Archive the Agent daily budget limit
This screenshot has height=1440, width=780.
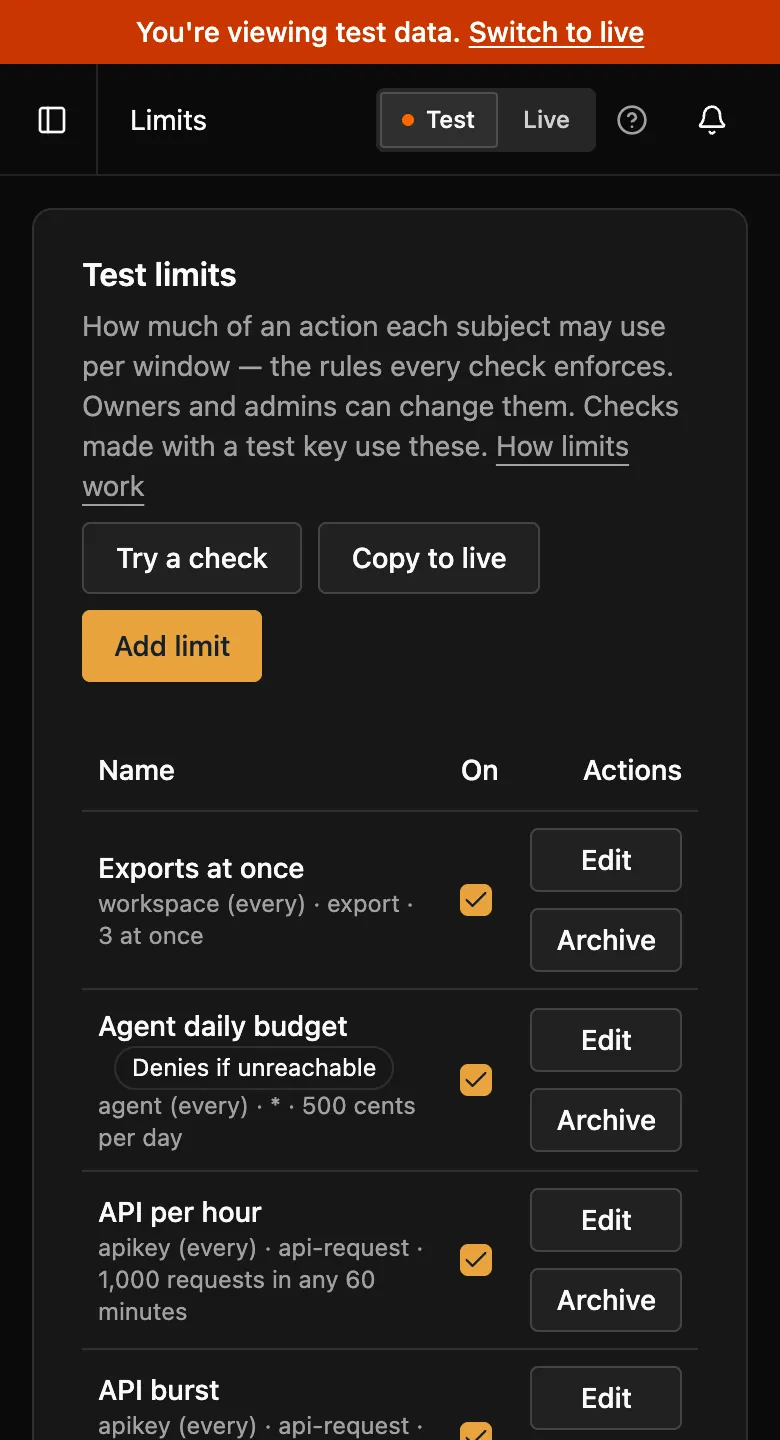click(x=606, y=1120)
